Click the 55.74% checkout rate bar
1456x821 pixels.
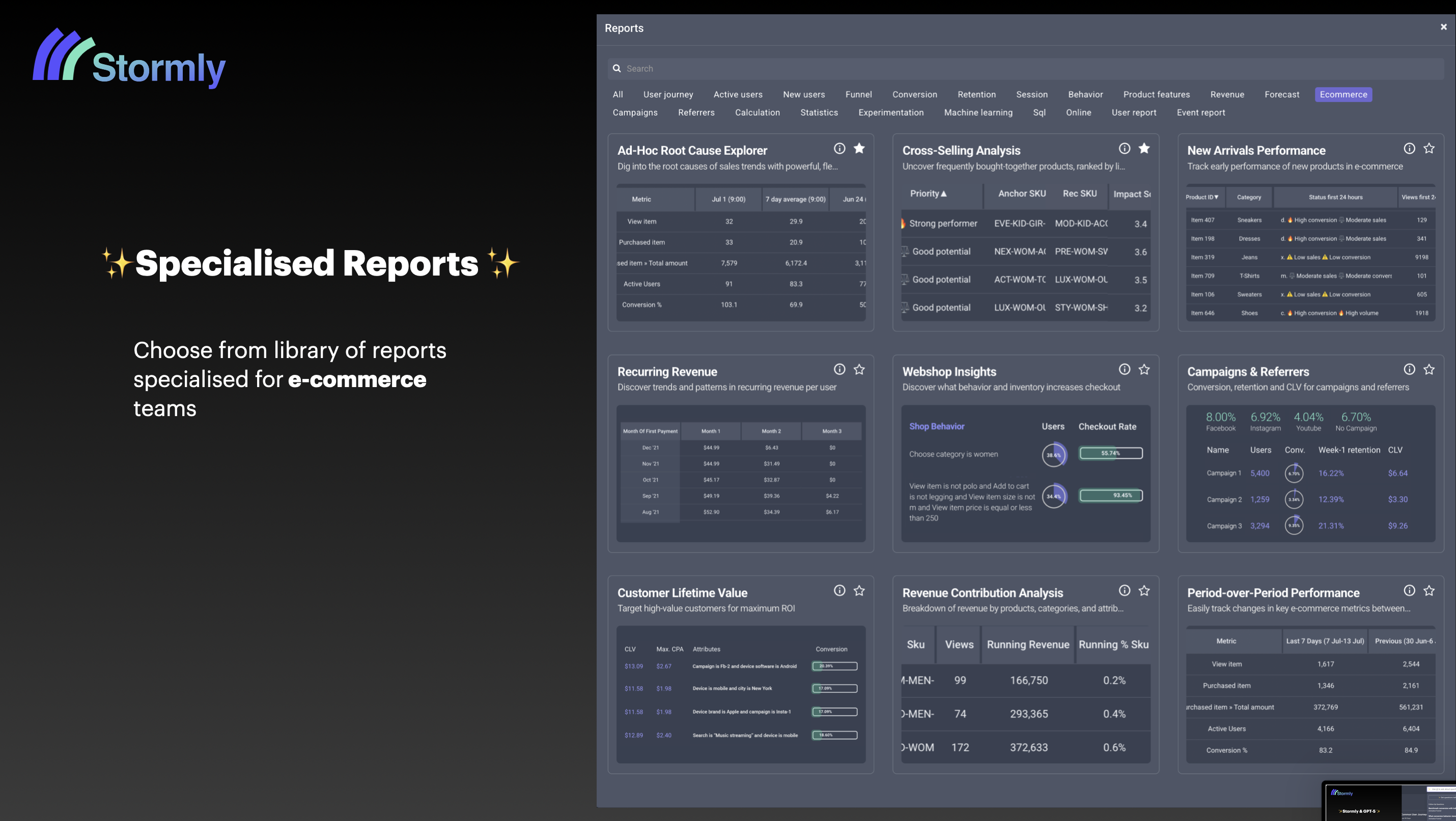(1111, 453)
